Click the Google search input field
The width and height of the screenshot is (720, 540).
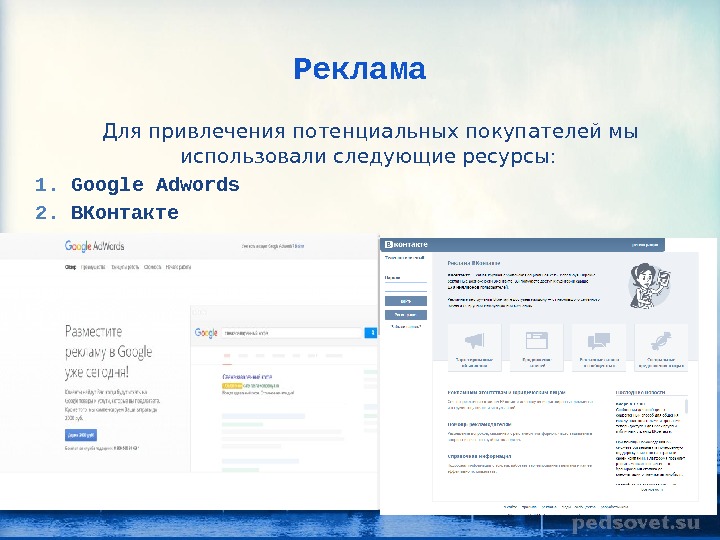pos(292,332)
